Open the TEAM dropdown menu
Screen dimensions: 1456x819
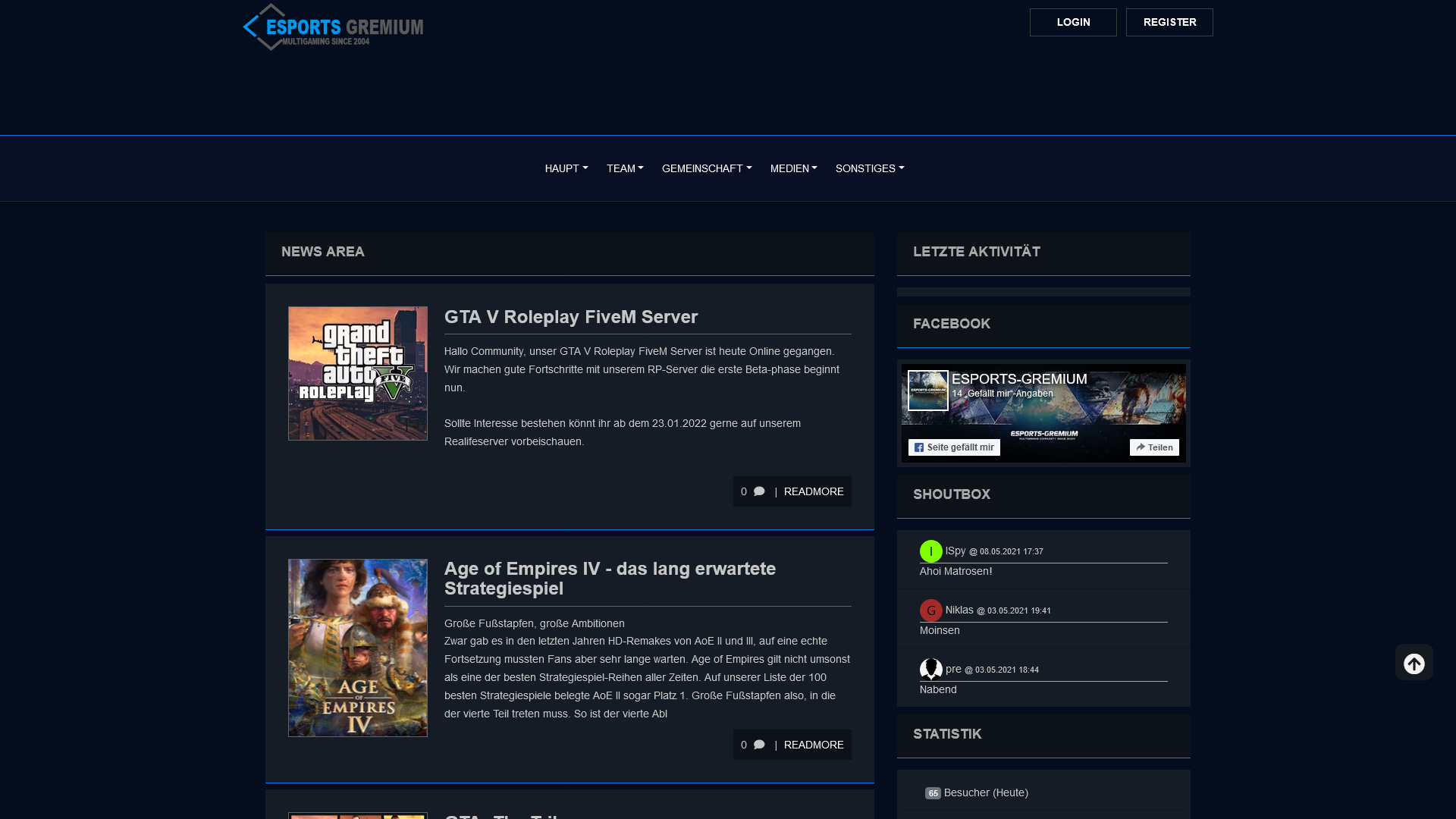[625, 168]
